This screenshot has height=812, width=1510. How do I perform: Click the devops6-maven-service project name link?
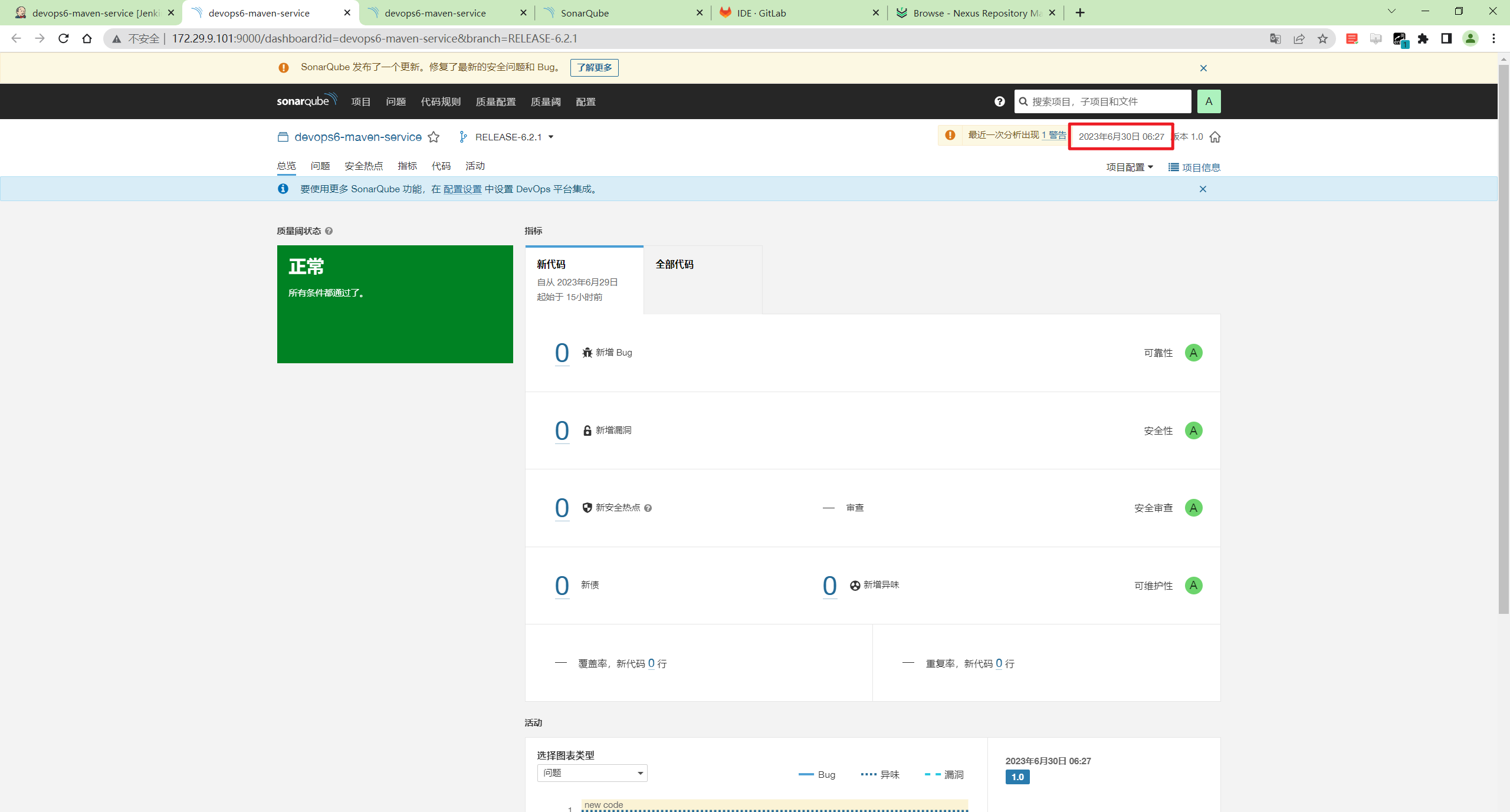coord(358,137)
